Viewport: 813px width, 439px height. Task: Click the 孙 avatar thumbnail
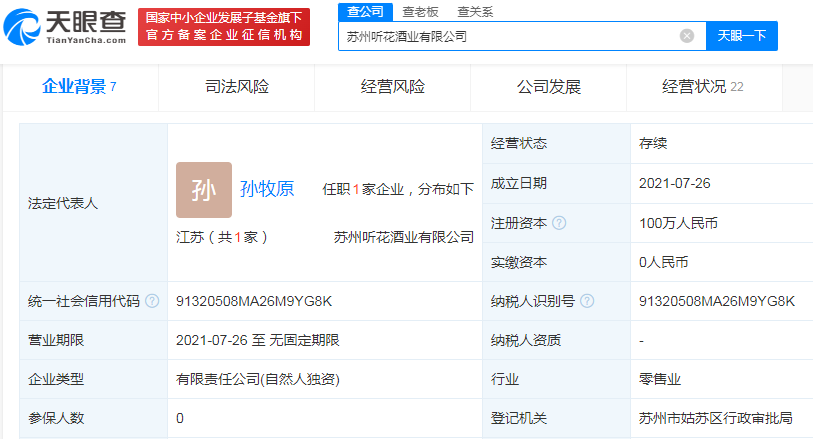204,190
